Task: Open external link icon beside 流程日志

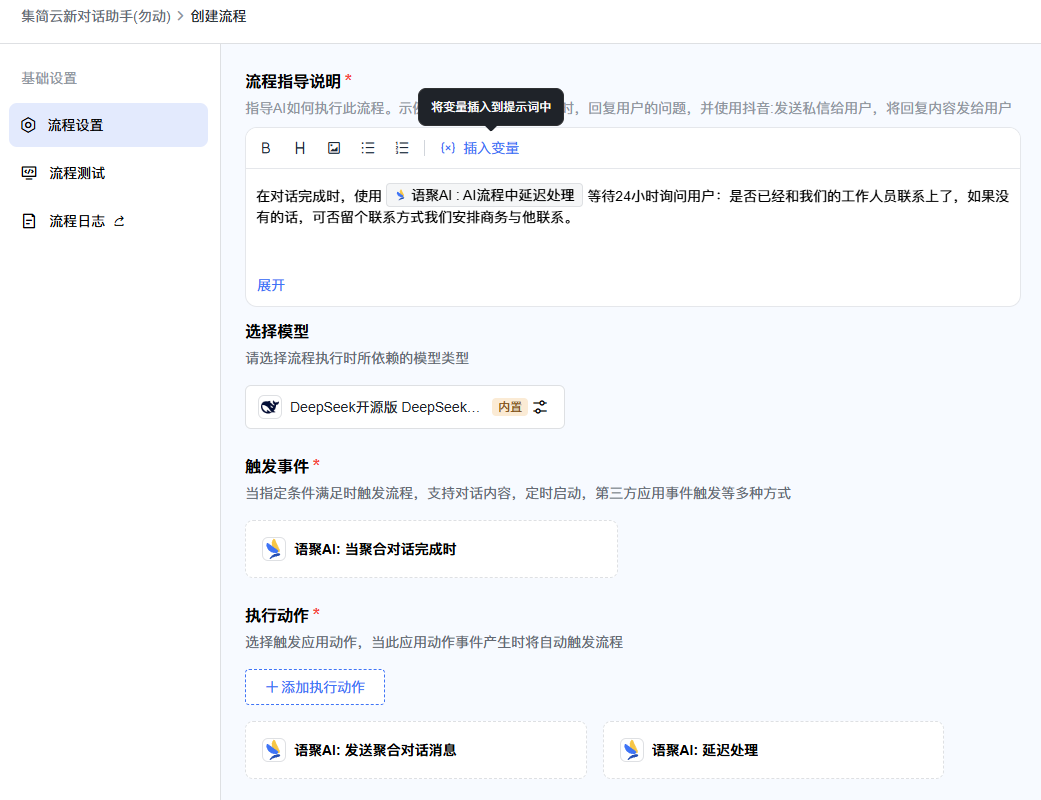Action: tap(120, 221)
